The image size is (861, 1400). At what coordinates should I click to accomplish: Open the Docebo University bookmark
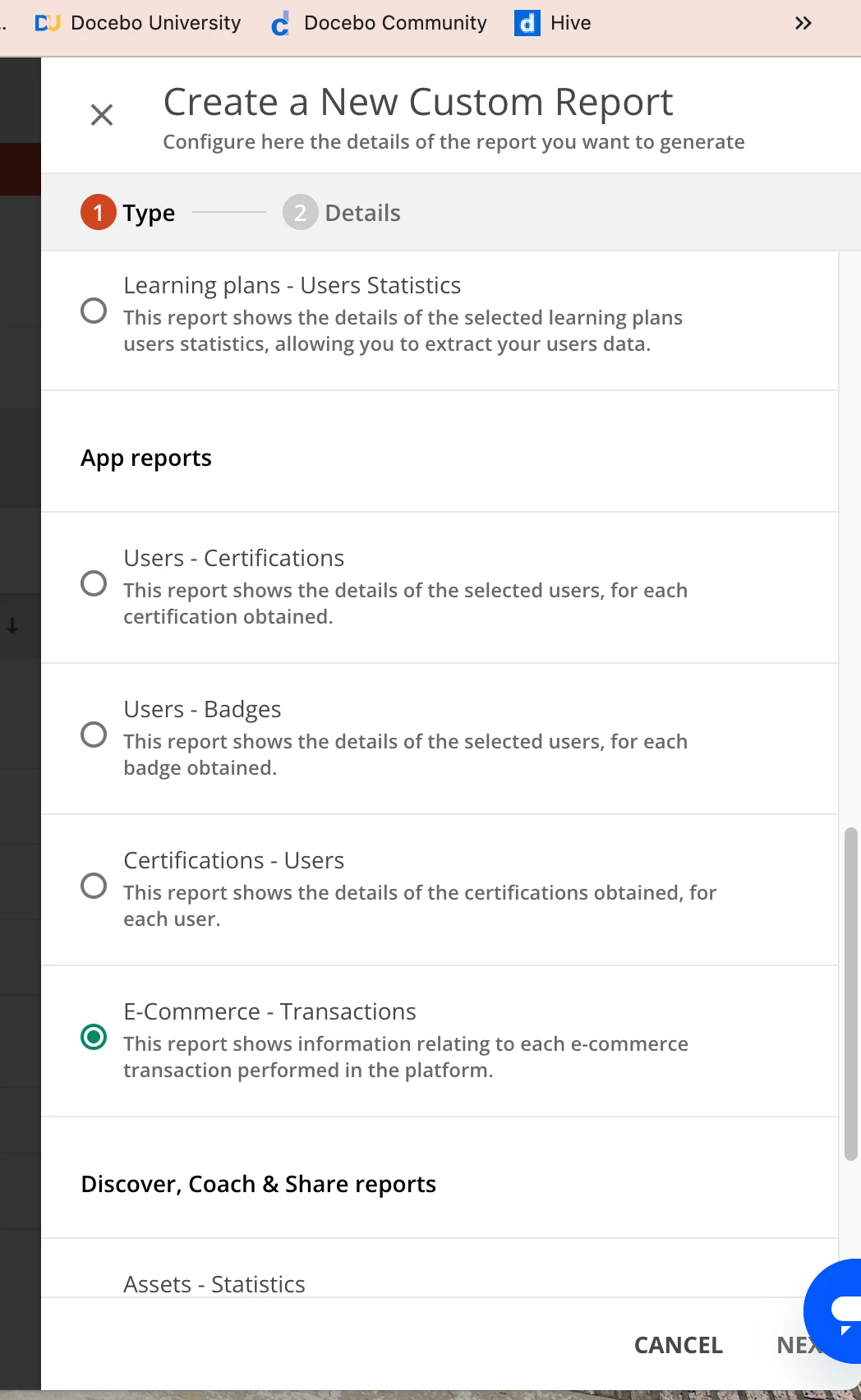[138, 23]
